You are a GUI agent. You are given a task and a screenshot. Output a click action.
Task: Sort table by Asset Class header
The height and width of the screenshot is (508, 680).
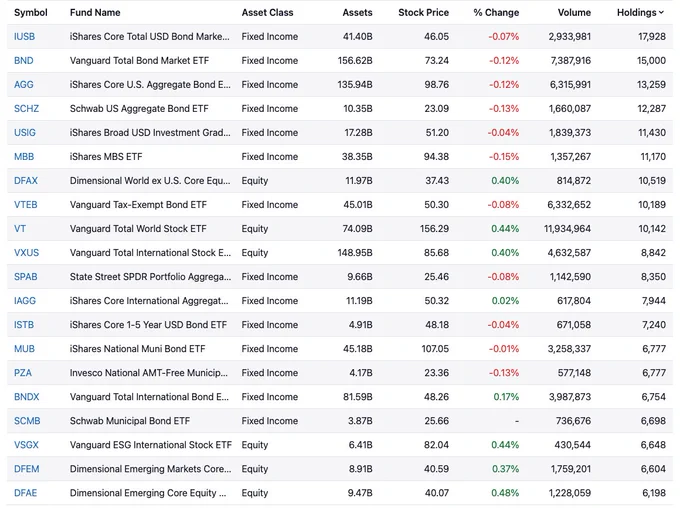[268, 13]
